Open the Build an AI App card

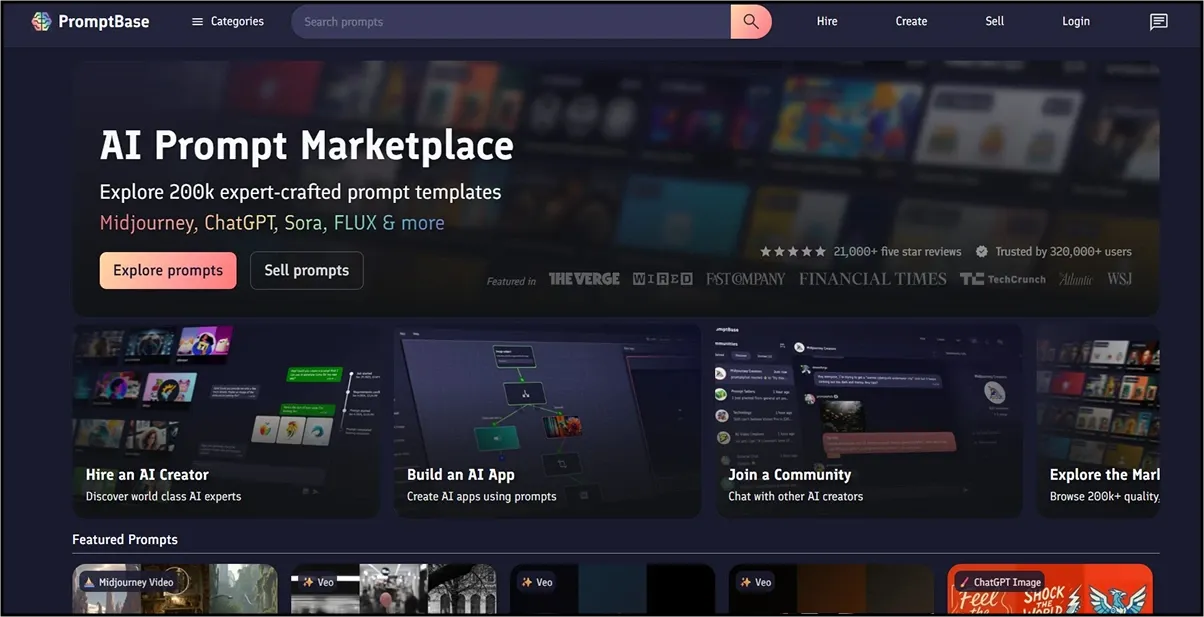pyautogui.click(x=547, y=420)
